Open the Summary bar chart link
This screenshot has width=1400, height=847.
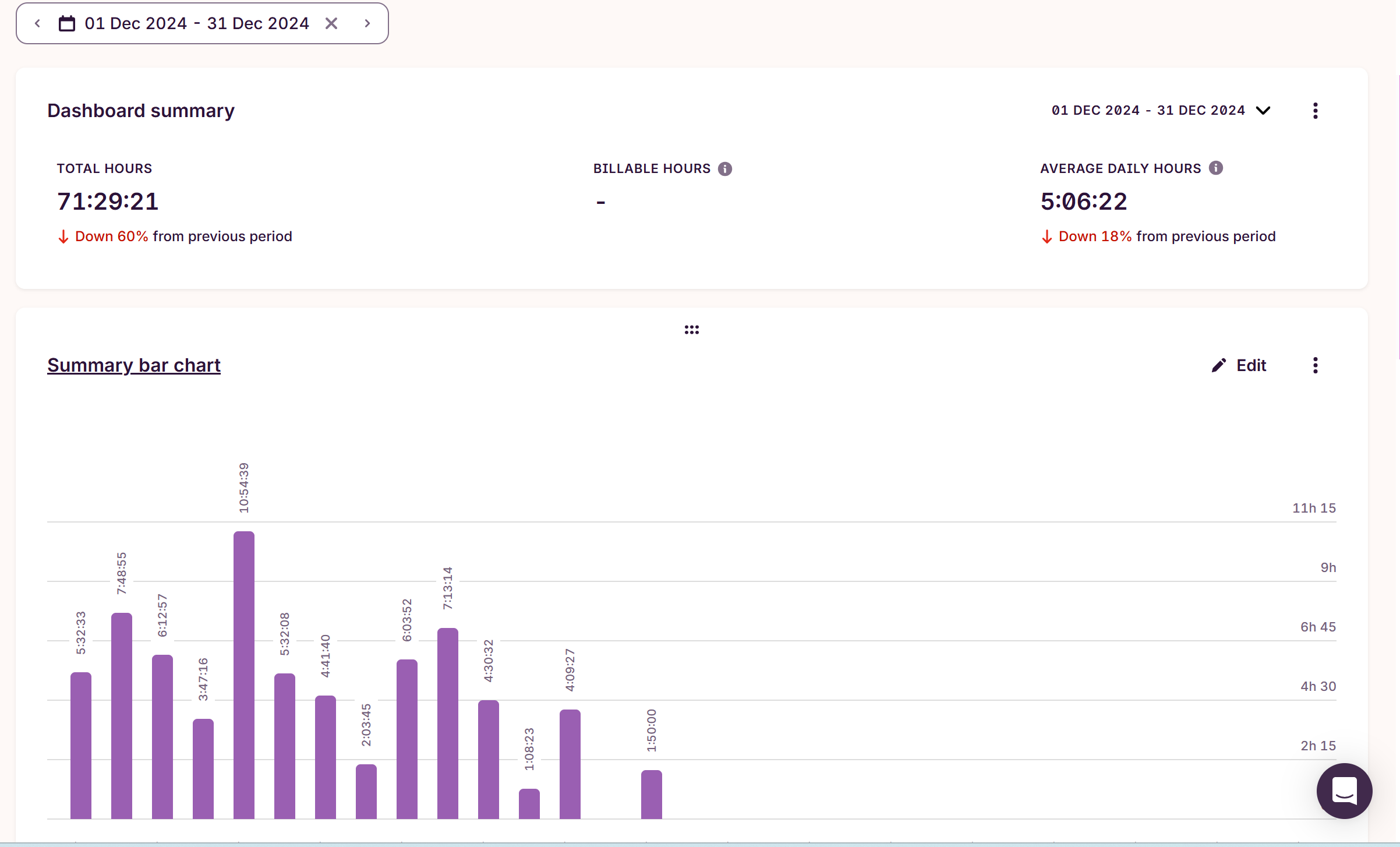[x=134, y=365]
